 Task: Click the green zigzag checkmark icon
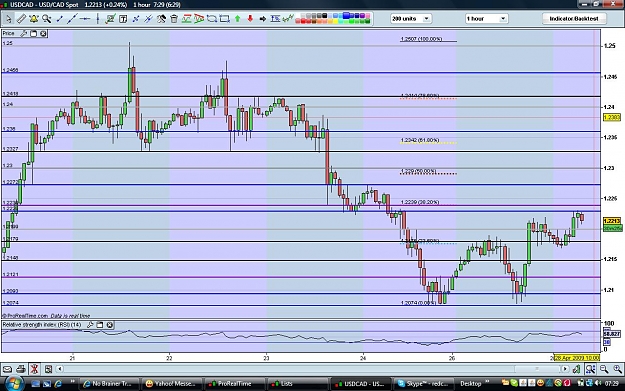click(x=288, y=18)
